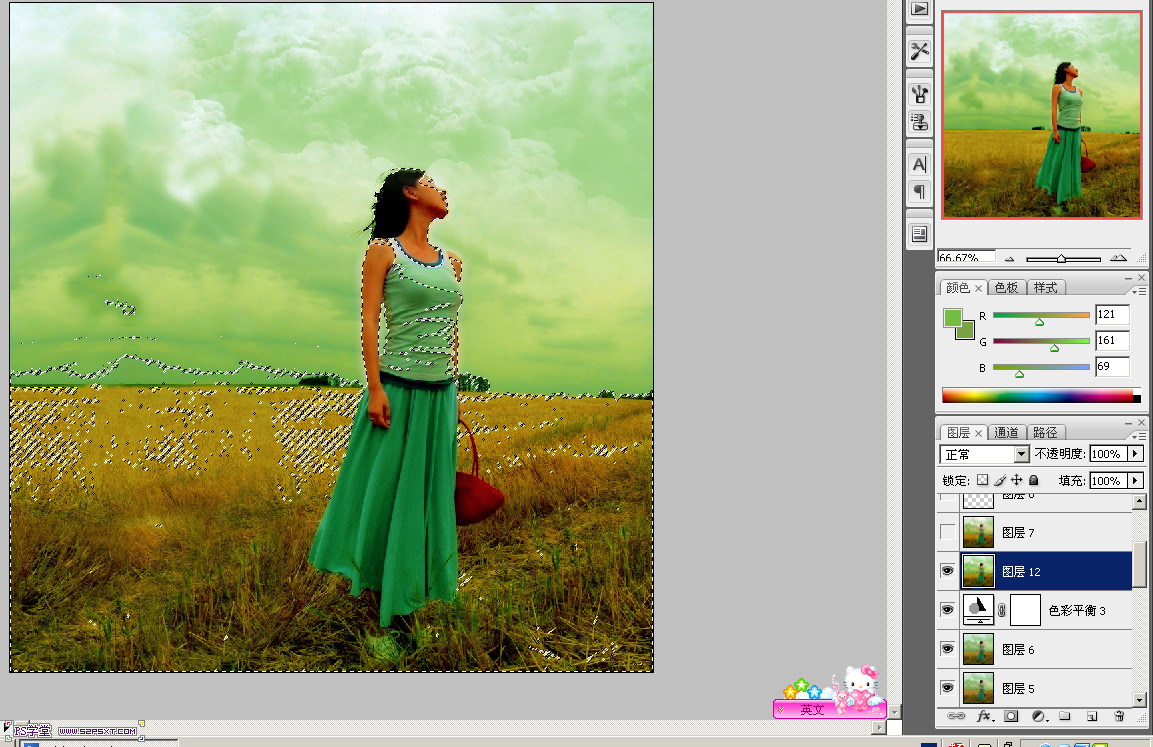Click the foreground color swatch
This screenshot has height=747, width=1153.
pos(952,318)
